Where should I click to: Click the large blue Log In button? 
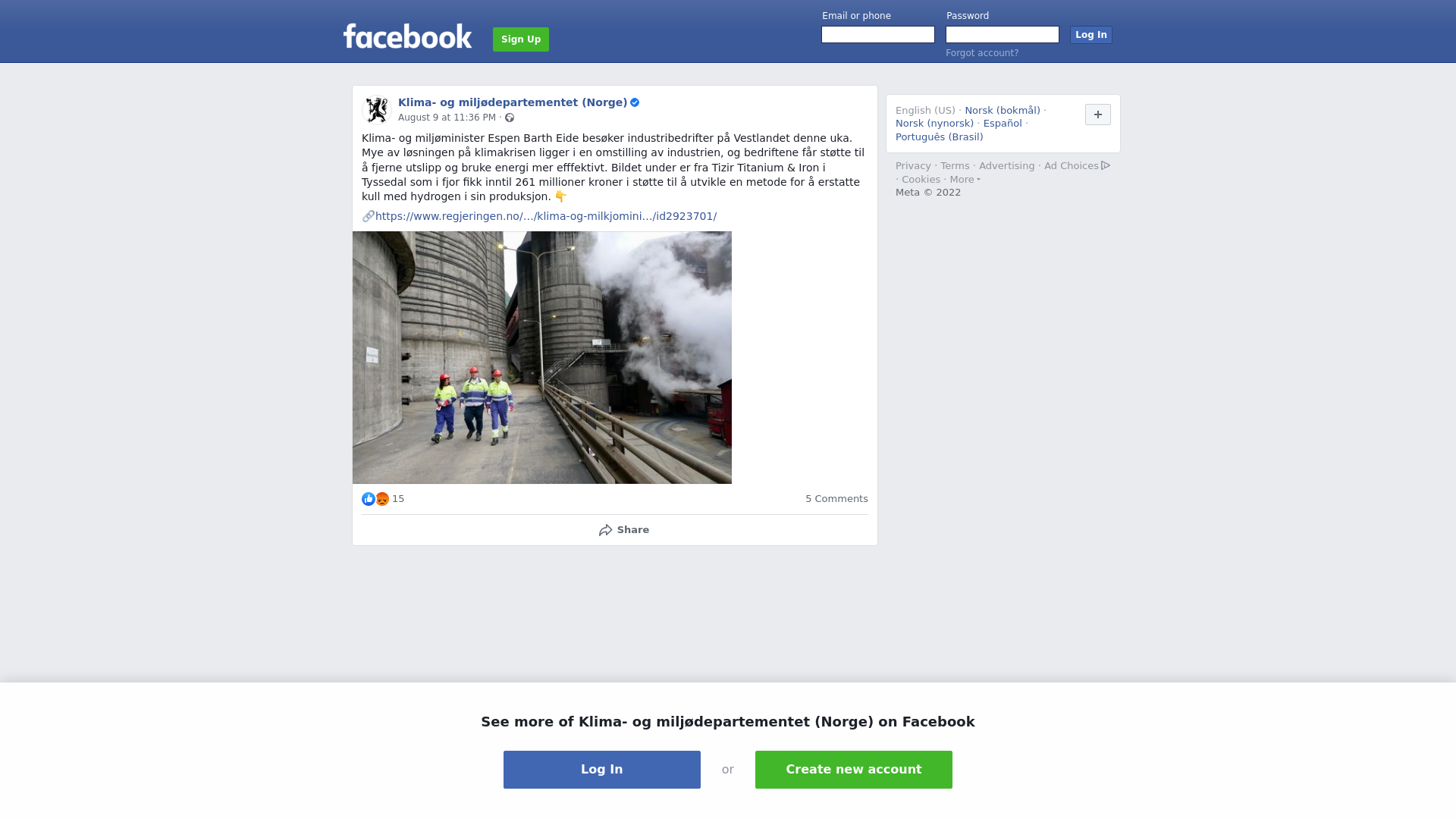point(602,770)
